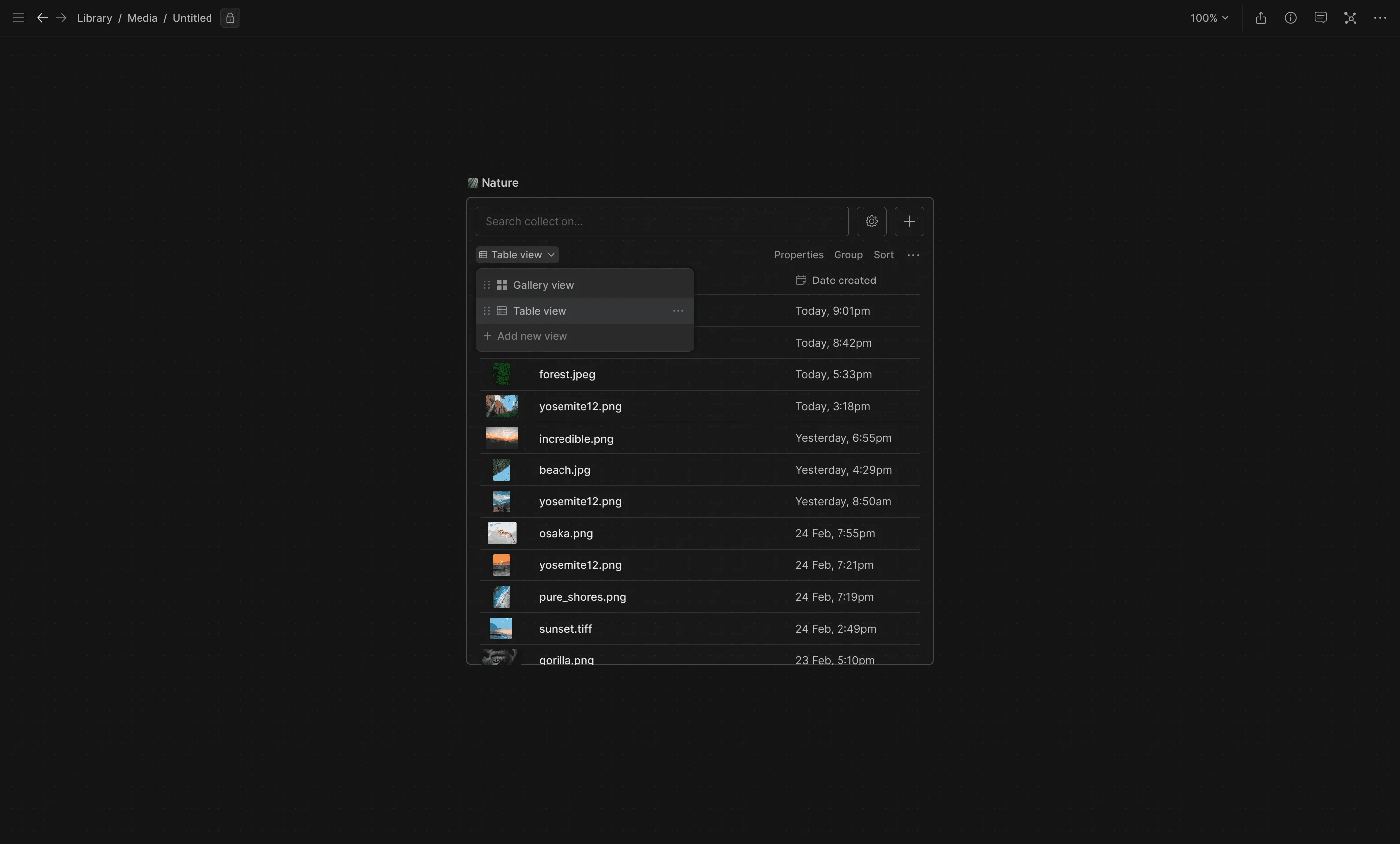Collapse the Table view selector dropdown
This screenshot has height=844, width=1400.
(x=517, y=255)
